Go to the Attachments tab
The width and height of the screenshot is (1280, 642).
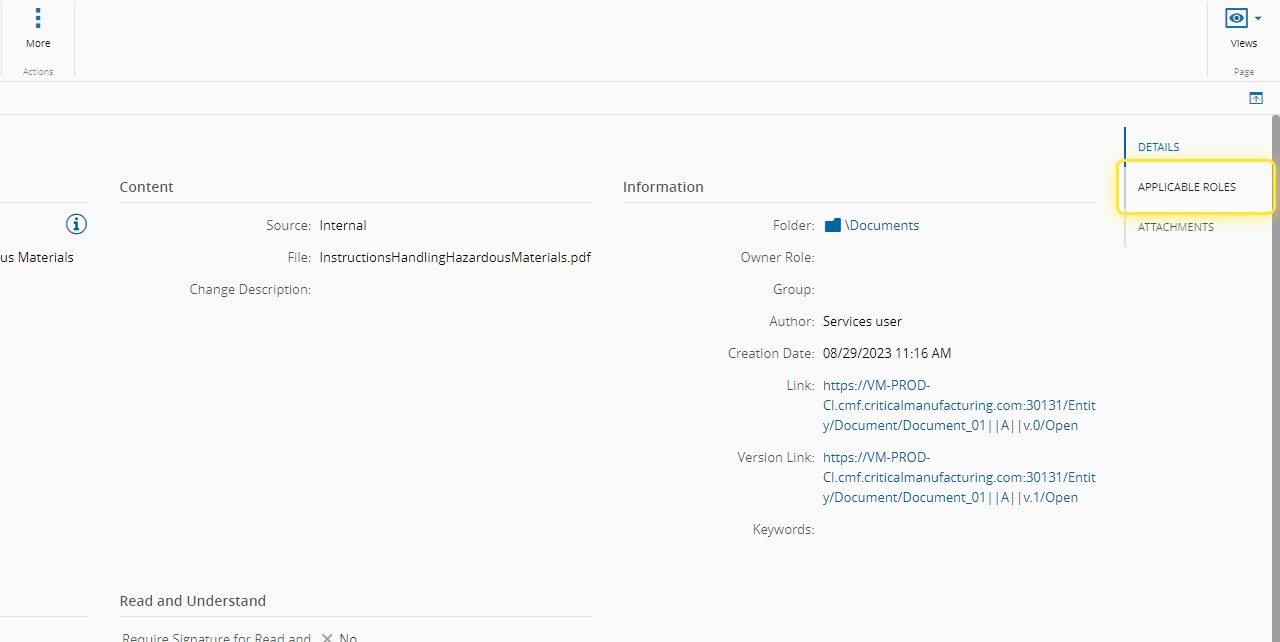[x=1176, y=227]
